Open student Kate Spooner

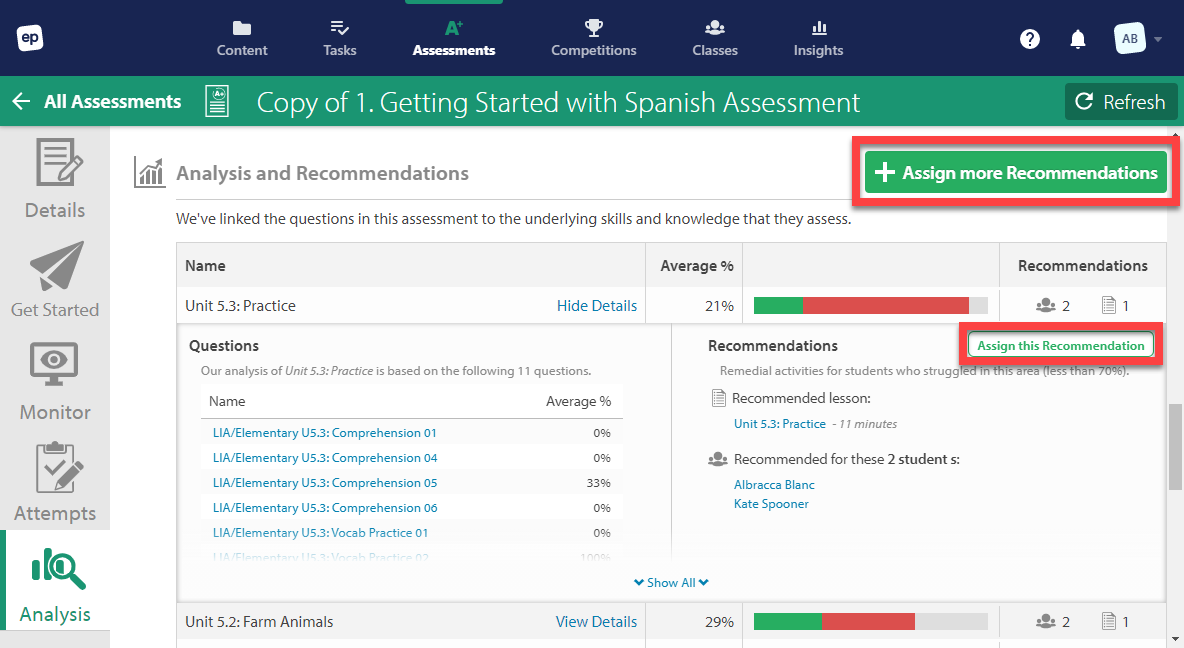771,504
